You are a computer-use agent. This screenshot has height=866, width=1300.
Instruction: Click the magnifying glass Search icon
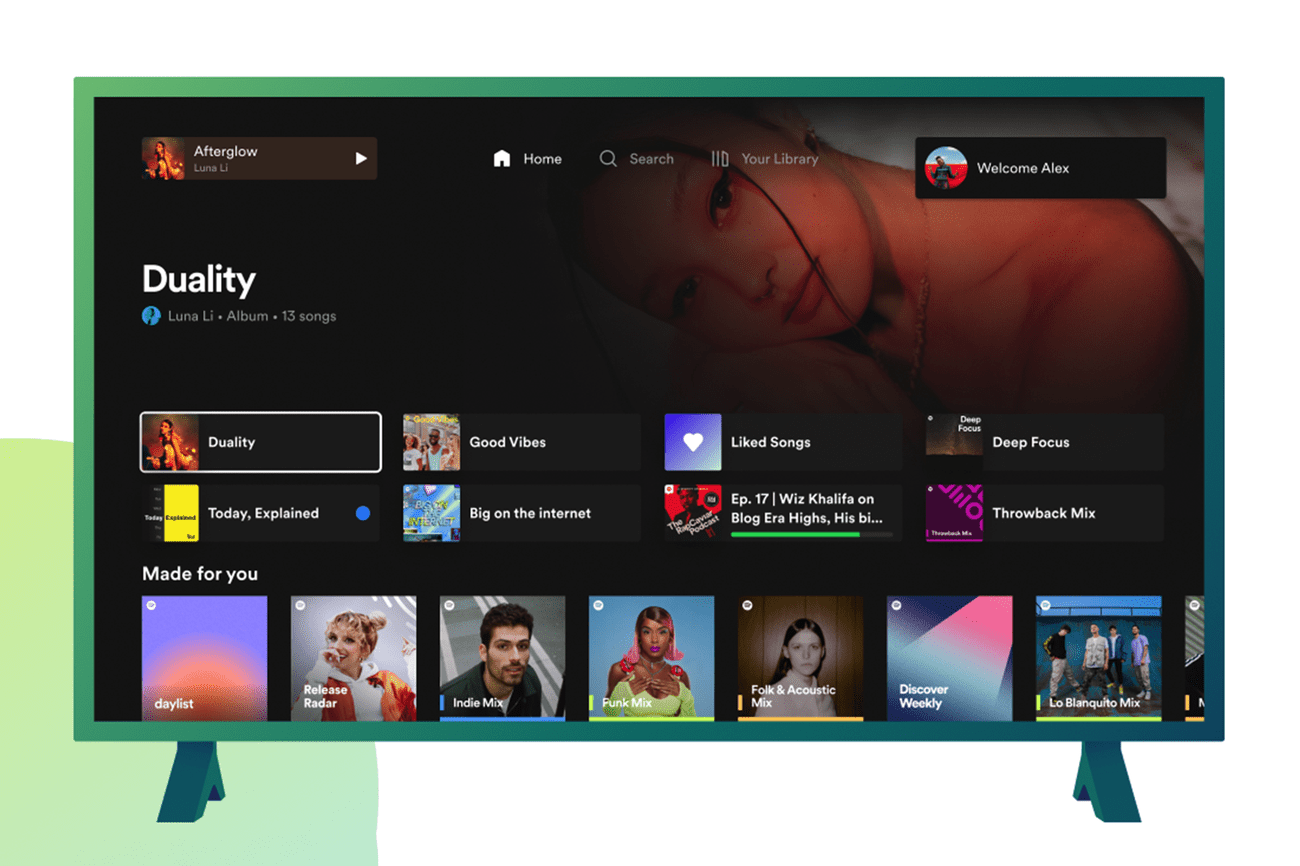(607, 158)
